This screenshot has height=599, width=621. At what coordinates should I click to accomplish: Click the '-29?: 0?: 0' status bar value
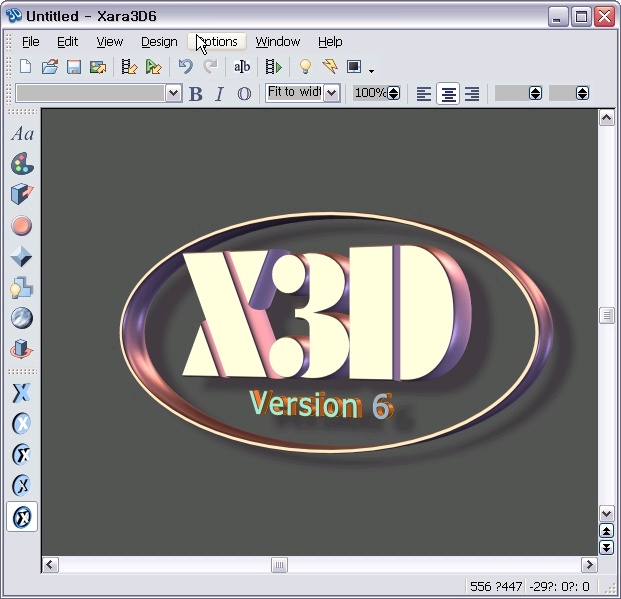pos(559,586)
